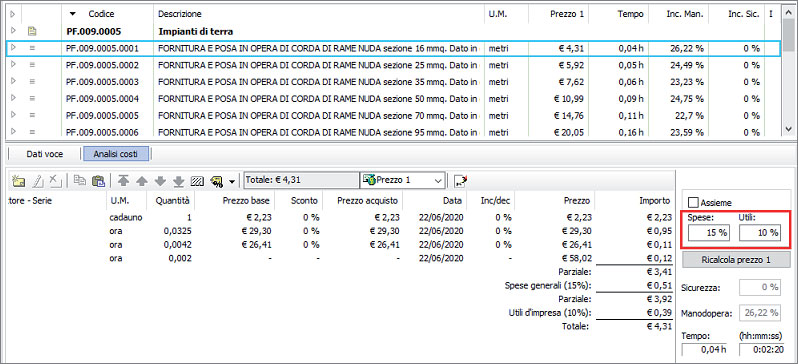
Task: Toggle the Assieme checkbox
Action: pyautogui.click(x=693, y=203)
